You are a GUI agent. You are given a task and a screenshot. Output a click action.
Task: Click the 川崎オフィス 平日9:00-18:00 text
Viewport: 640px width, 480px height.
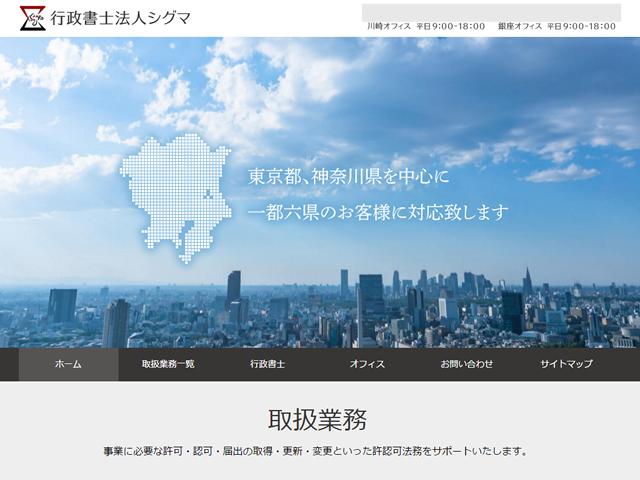(426, 27)
